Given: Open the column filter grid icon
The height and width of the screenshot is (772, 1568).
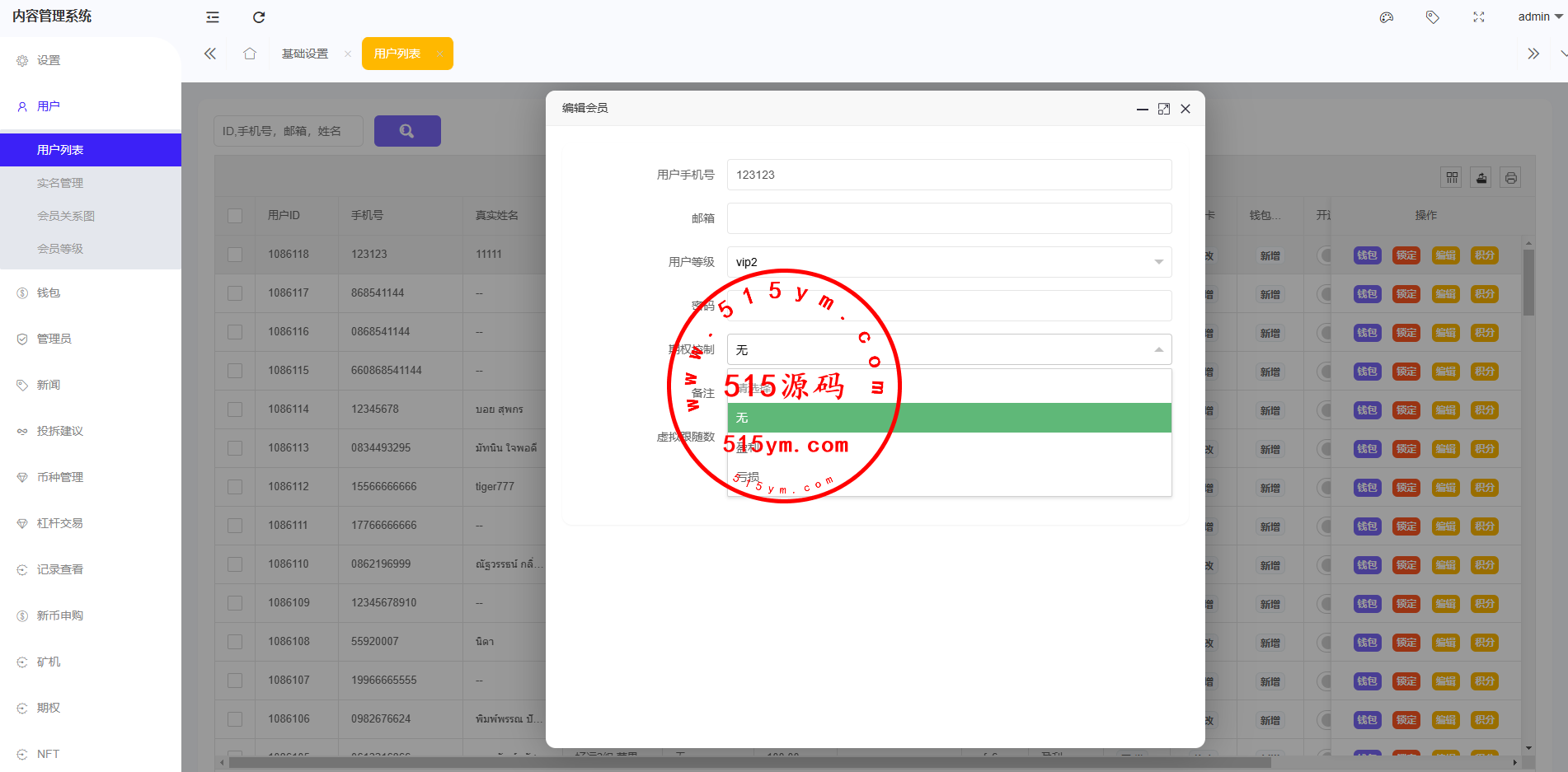Looking at the screenshot, I should tap(1452, 178).
